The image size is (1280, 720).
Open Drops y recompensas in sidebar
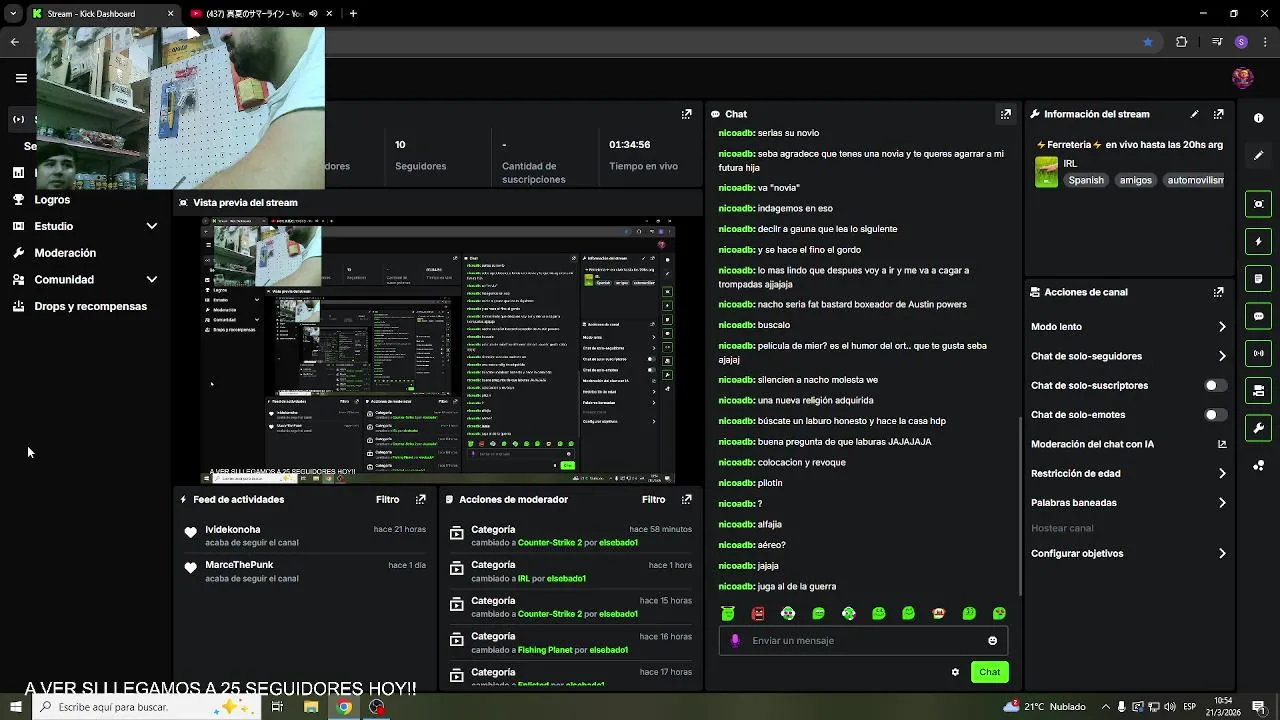pyautogui.click(x=90, y=306)
